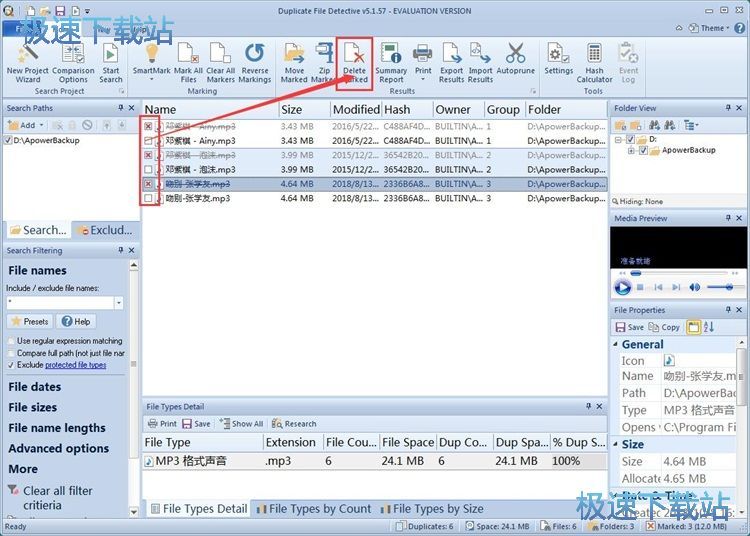Click Help button in filtering panel
The image size is (750, 536).
tap(77, 321)
